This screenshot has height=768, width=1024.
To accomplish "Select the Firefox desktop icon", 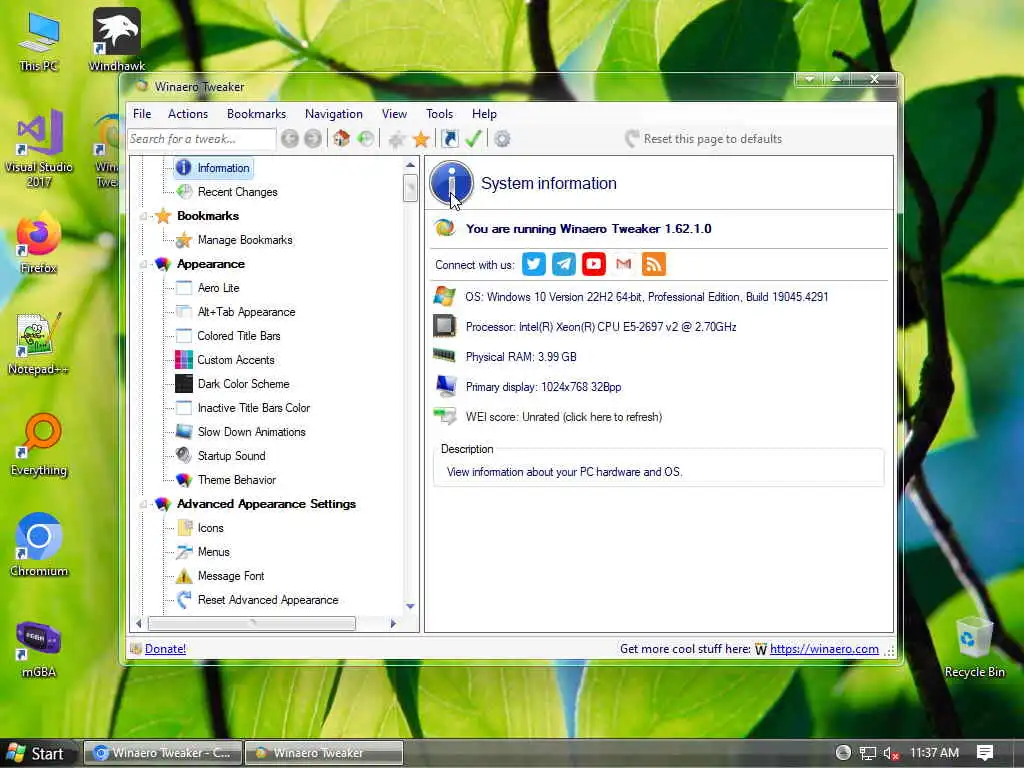I will pyautogui.click(x=39, y=243).
